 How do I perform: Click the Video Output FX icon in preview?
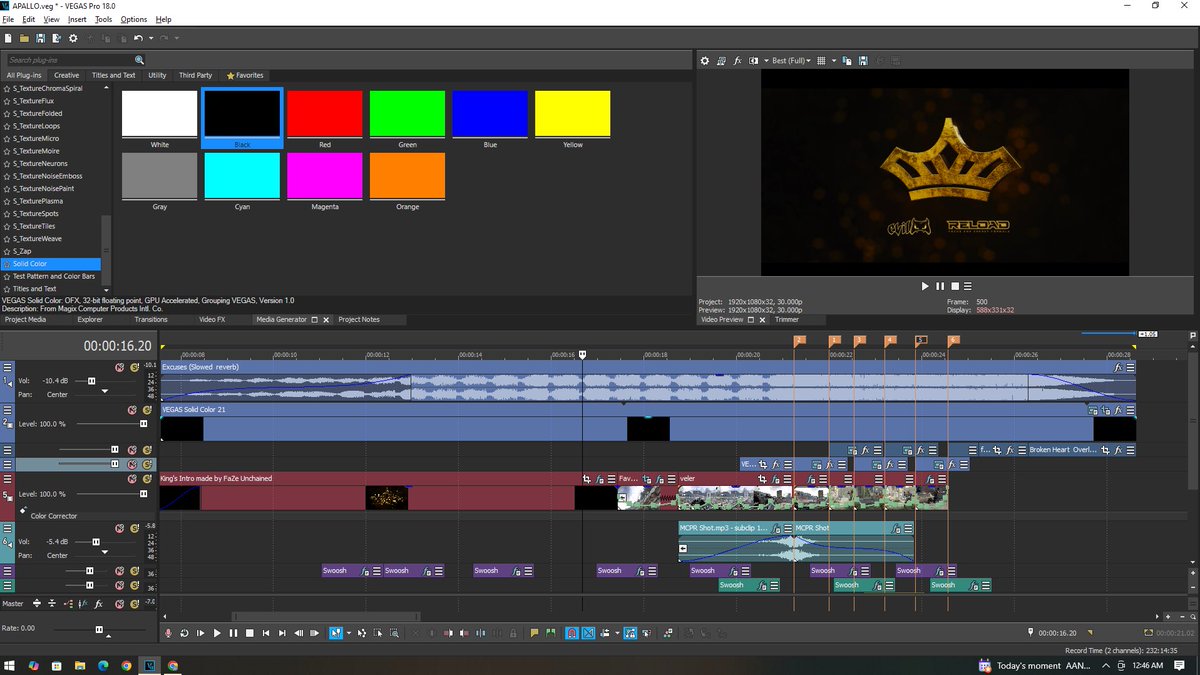737,61
